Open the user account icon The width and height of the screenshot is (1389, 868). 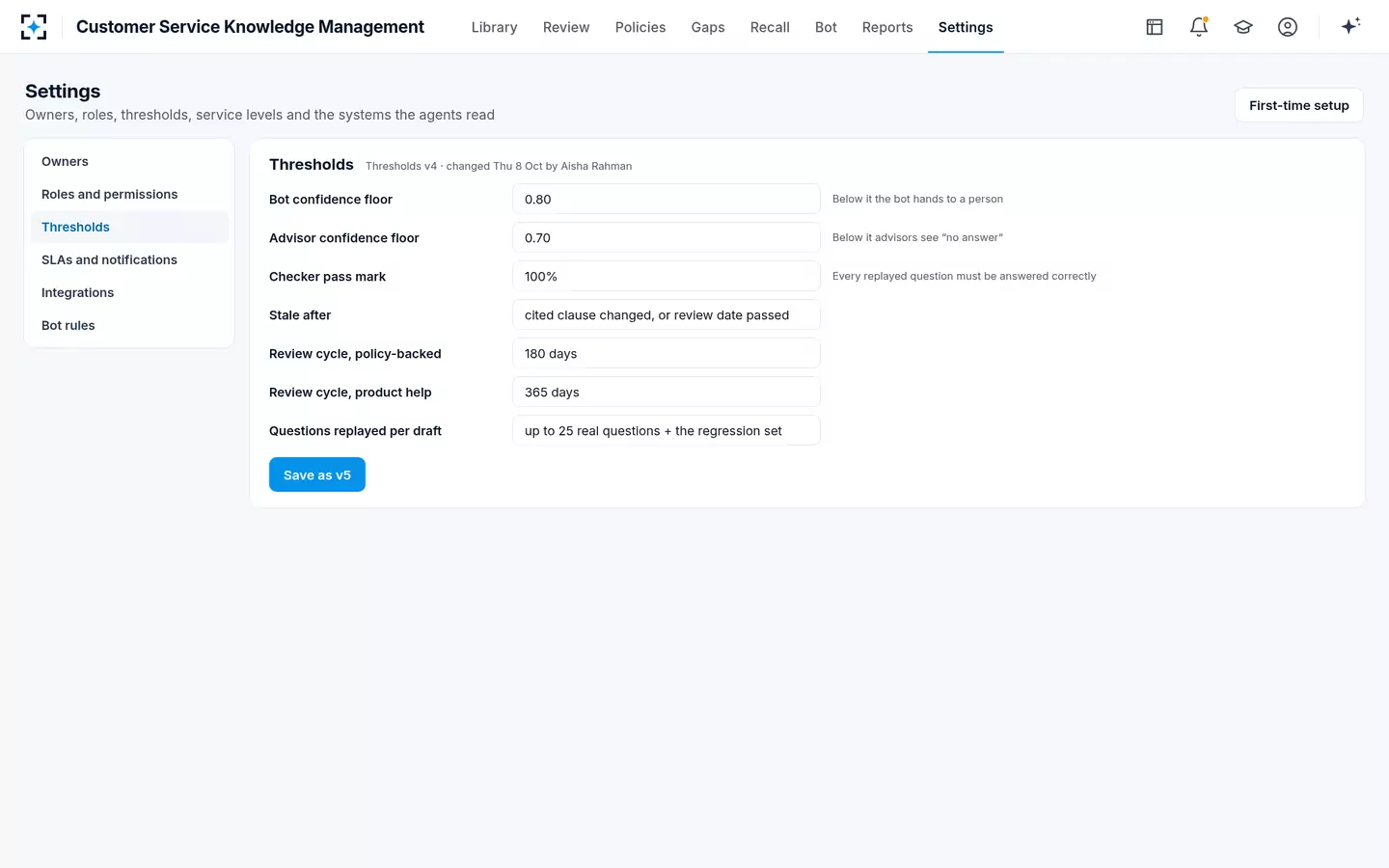click(x=1288, y=27)
